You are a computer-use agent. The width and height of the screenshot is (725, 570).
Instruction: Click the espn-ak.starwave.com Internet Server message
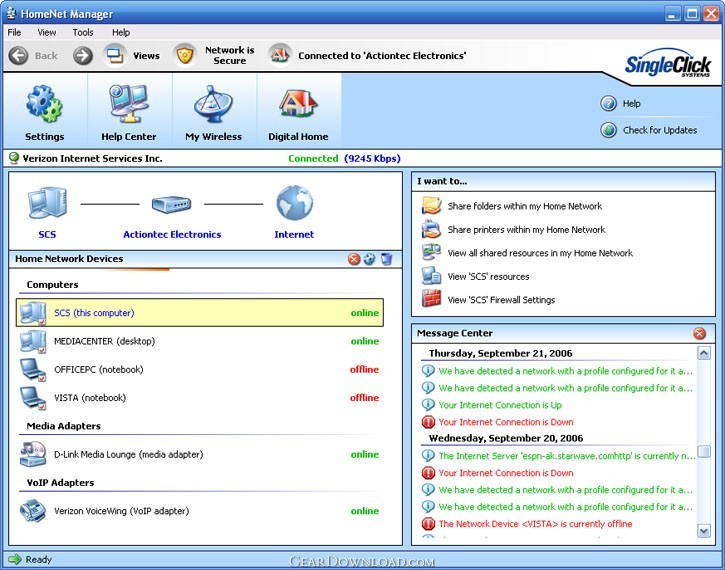567,456
